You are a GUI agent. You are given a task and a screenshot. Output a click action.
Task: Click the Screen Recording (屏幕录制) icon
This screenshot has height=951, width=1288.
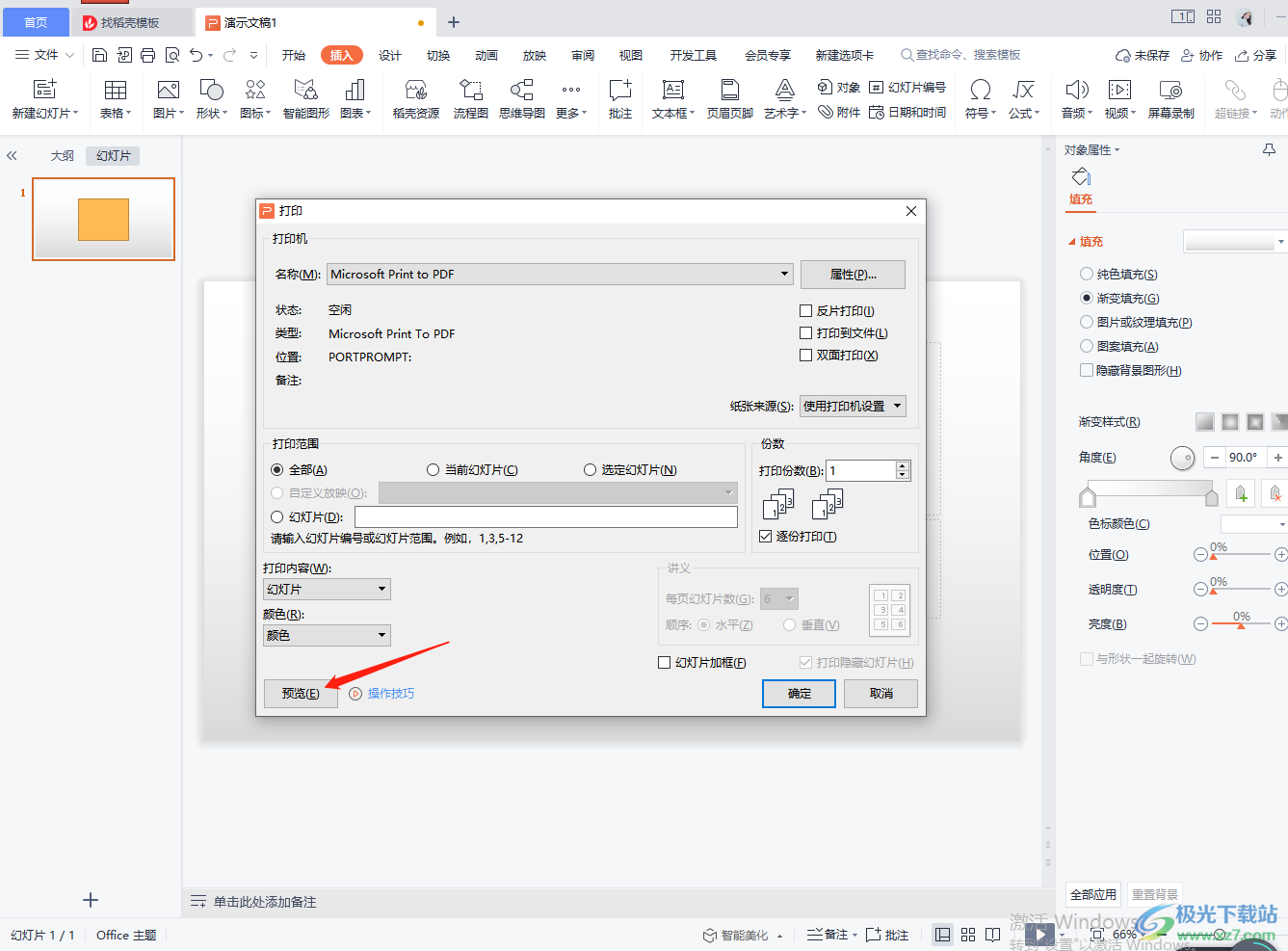click(1171, 99)
